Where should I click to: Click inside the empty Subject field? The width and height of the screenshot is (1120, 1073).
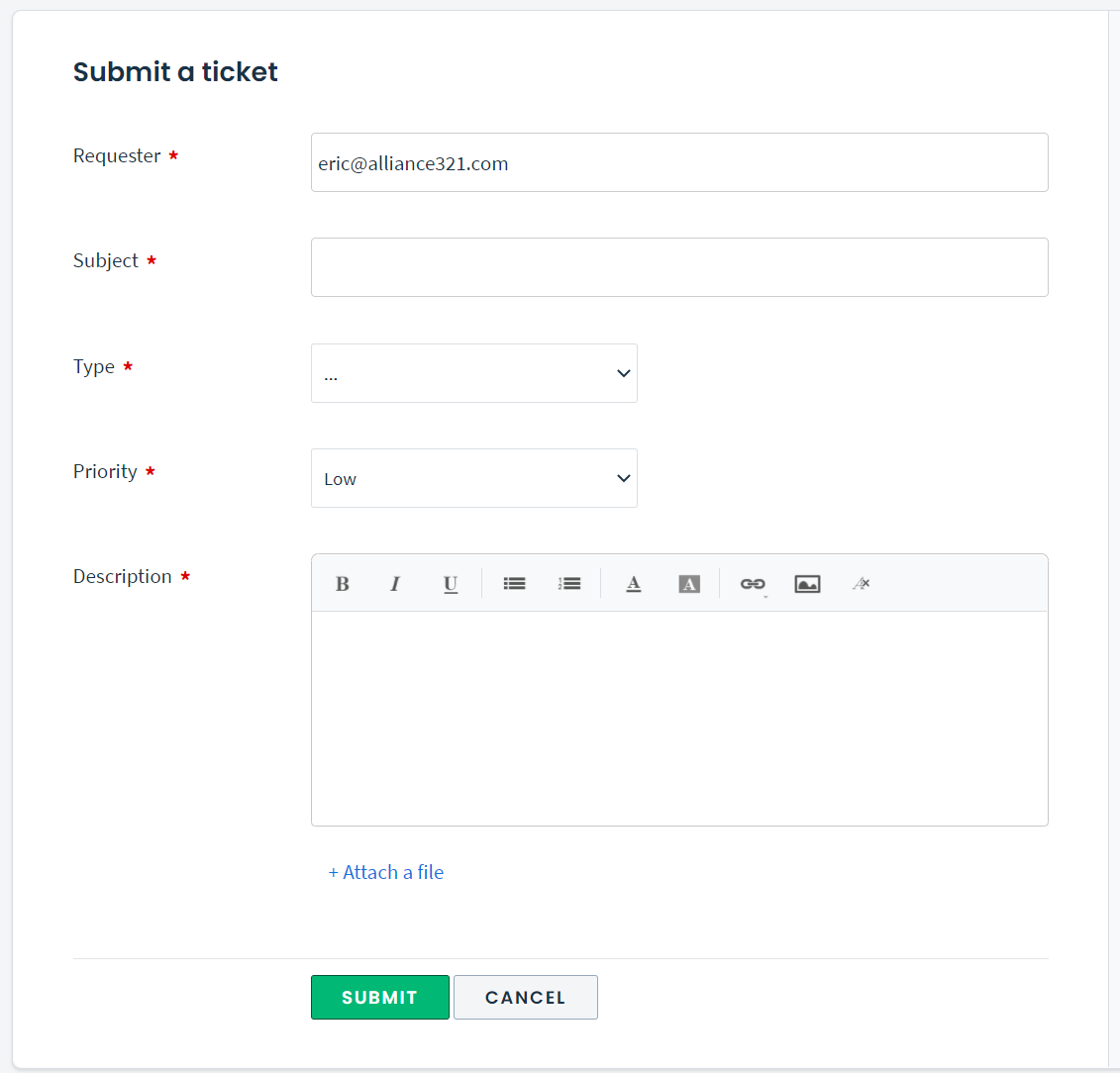pyautogui.click(x=679, y=267)
